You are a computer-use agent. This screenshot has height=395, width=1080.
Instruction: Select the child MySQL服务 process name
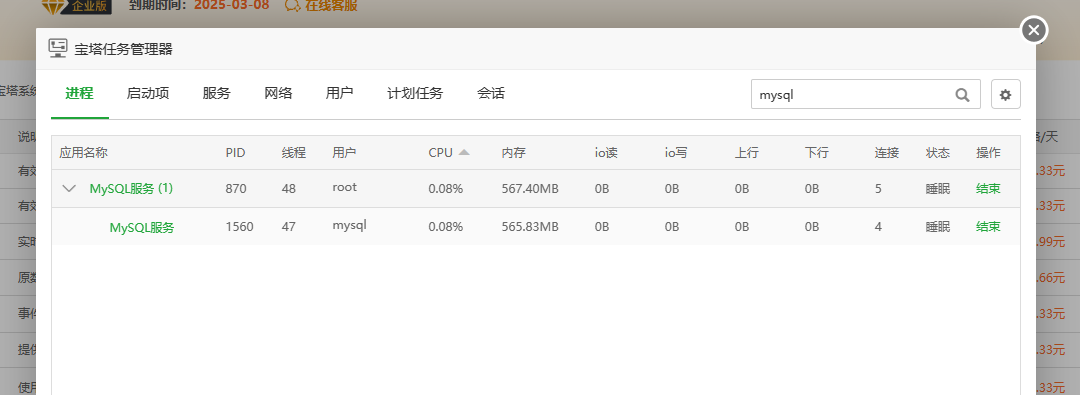point(142,227)
